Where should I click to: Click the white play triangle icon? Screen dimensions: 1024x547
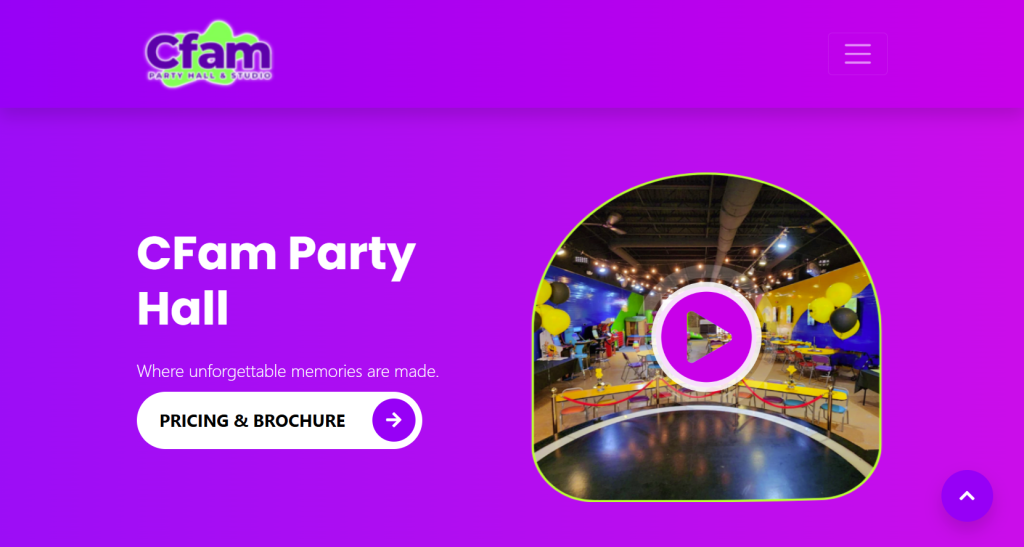tap(708, 337)
